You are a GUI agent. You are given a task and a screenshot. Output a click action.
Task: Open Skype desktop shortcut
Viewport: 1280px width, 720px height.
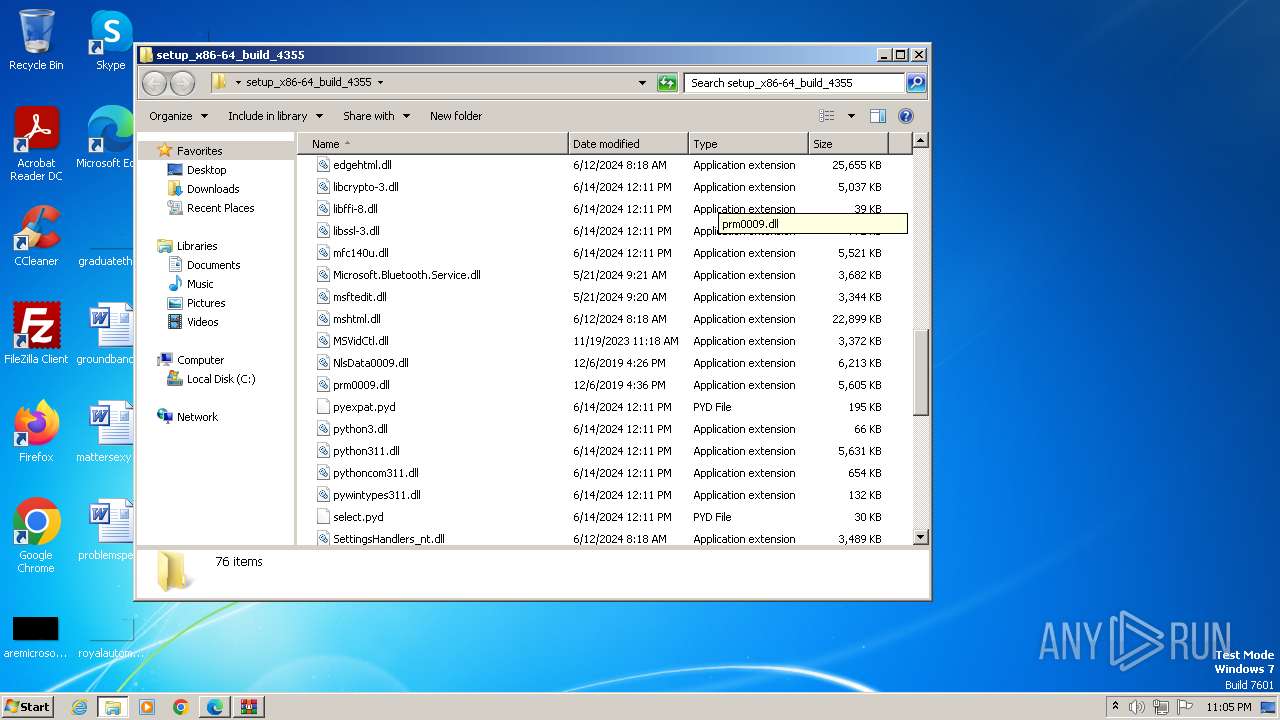[x=110, y=40]
